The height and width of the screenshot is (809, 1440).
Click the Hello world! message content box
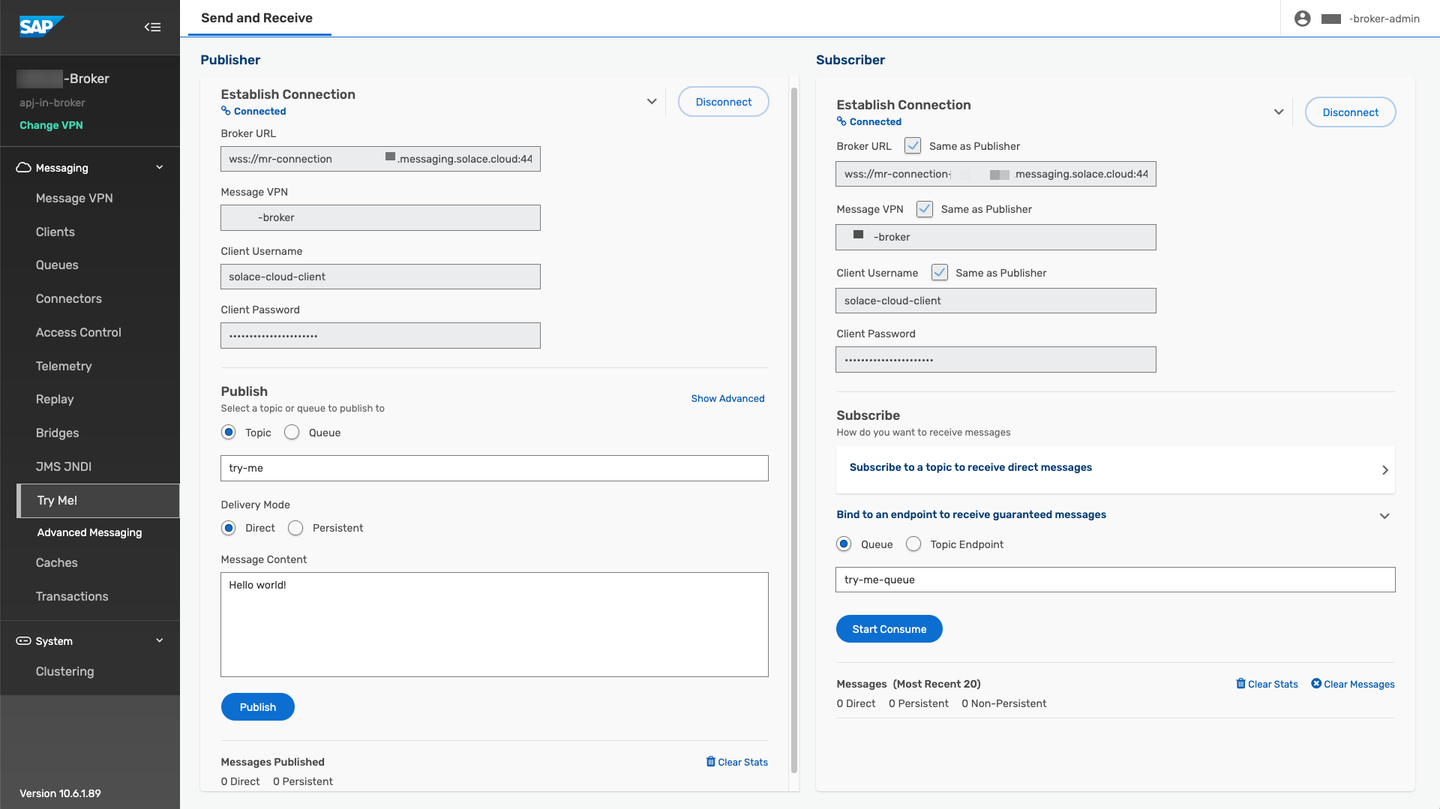point(494,625)
